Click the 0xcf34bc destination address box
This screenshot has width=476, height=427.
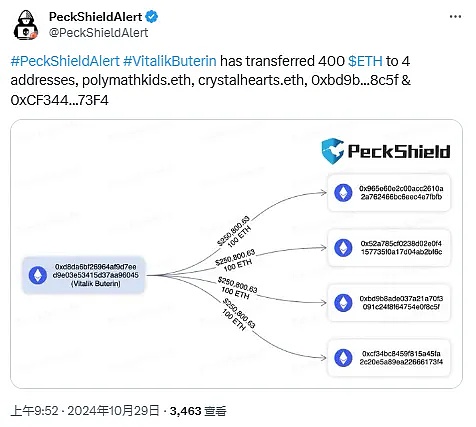point(389,358)
